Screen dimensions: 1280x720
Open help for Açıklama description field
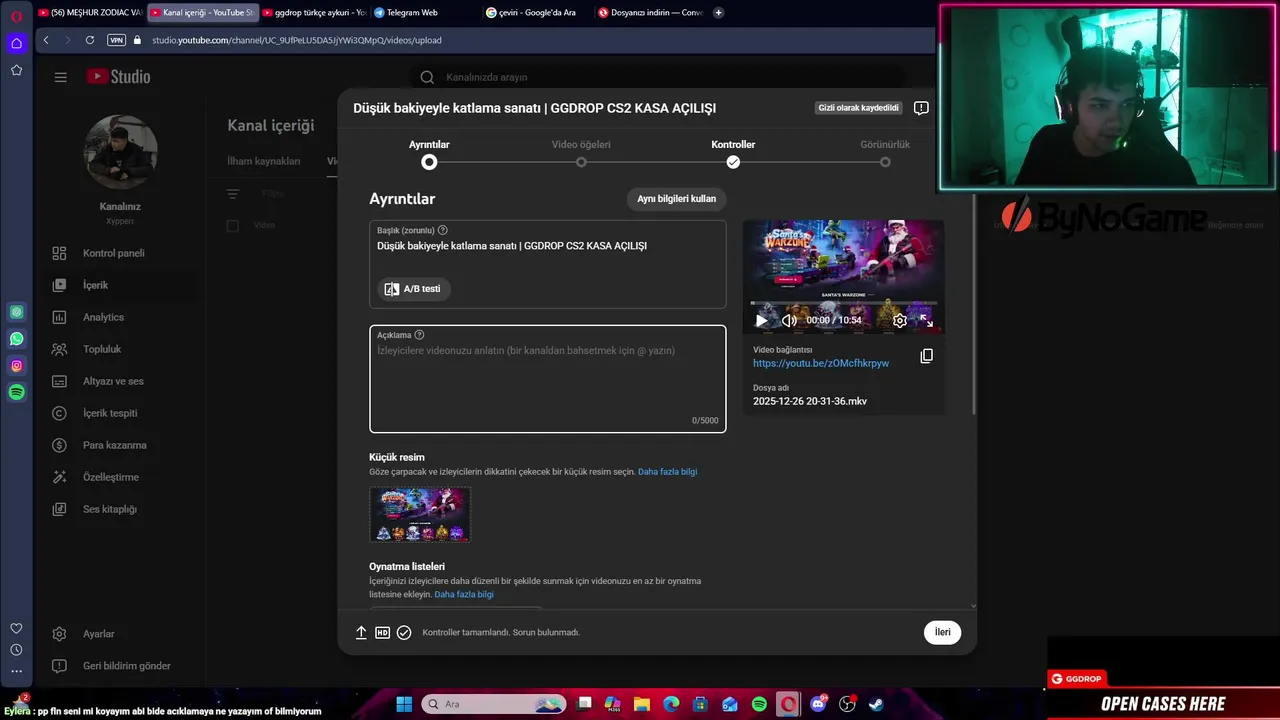click(419, 335)
